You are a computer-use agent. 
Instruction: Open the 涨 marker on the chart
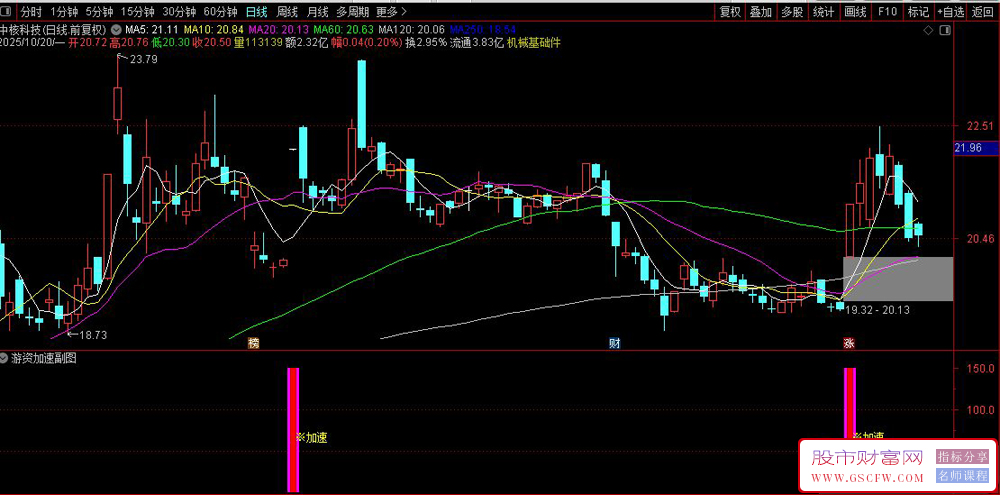pos(849,343)
